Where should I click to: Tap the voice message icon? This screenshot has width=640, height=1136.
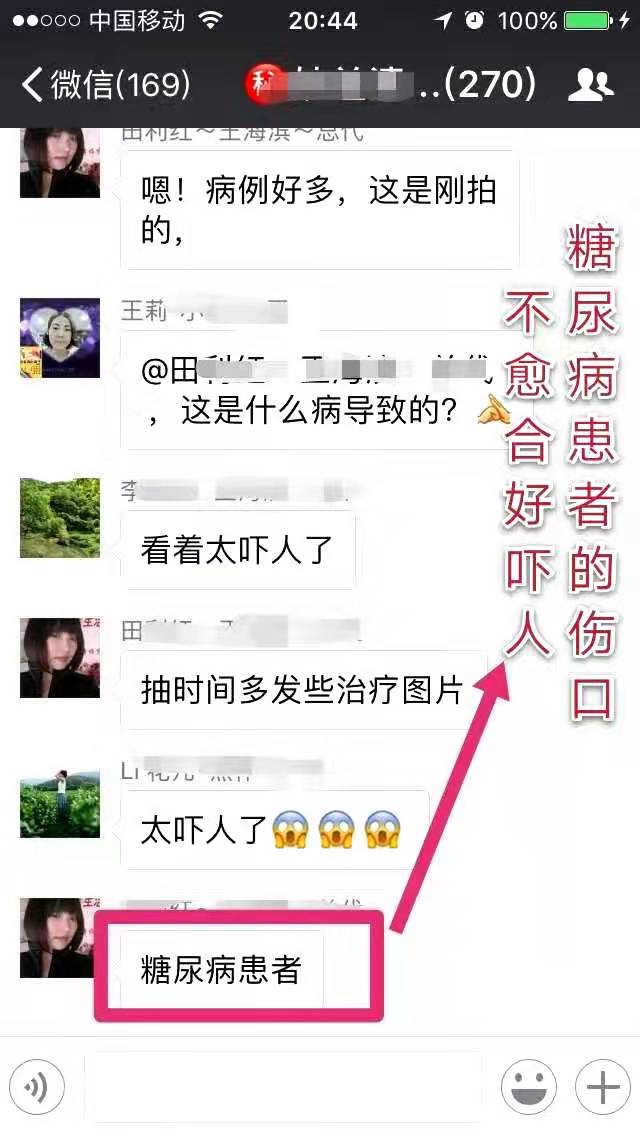pos(38,1086)
